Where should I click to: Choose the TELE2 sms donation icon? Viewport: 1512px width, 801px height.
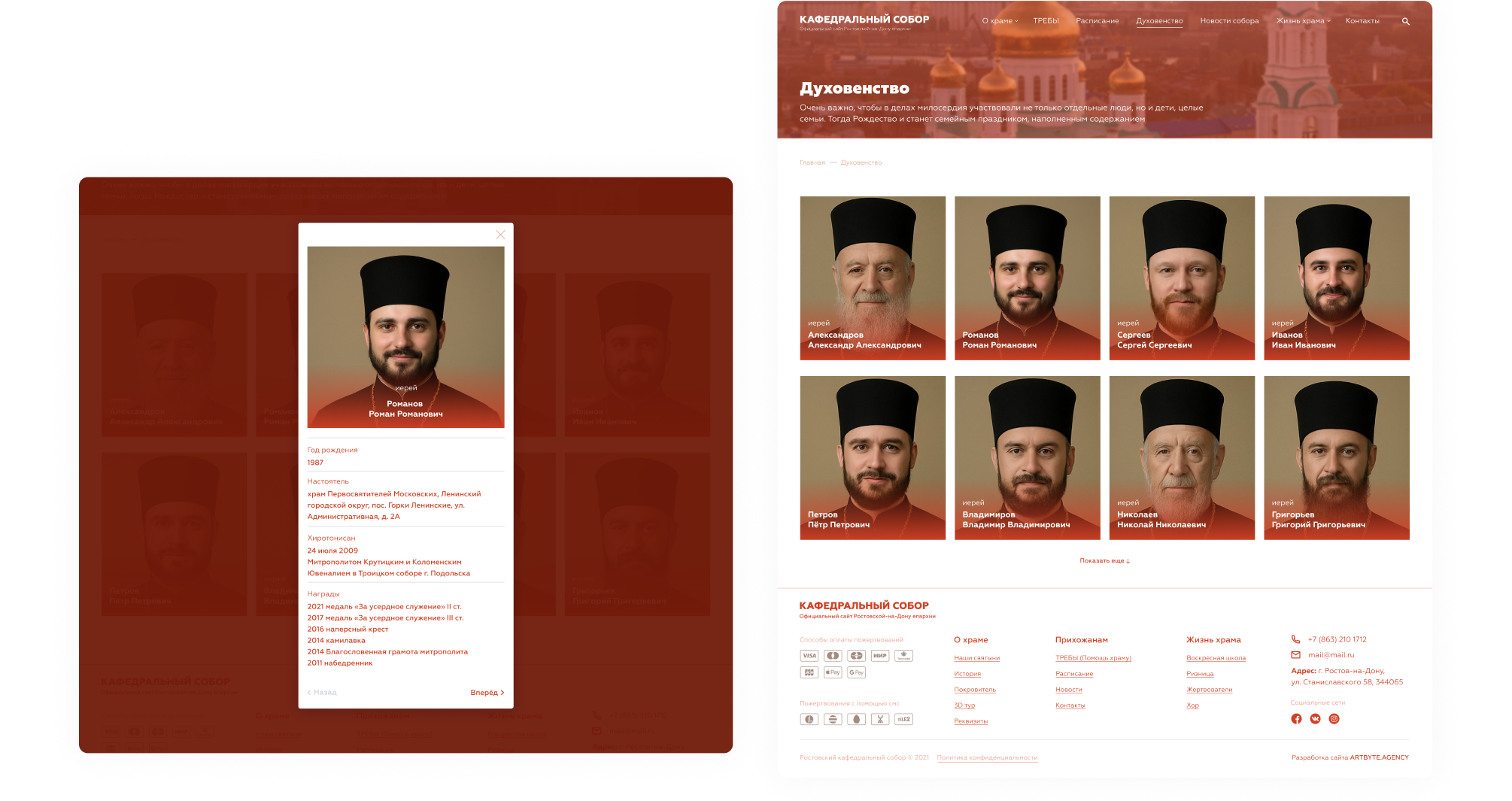click(x=903, y=719)
